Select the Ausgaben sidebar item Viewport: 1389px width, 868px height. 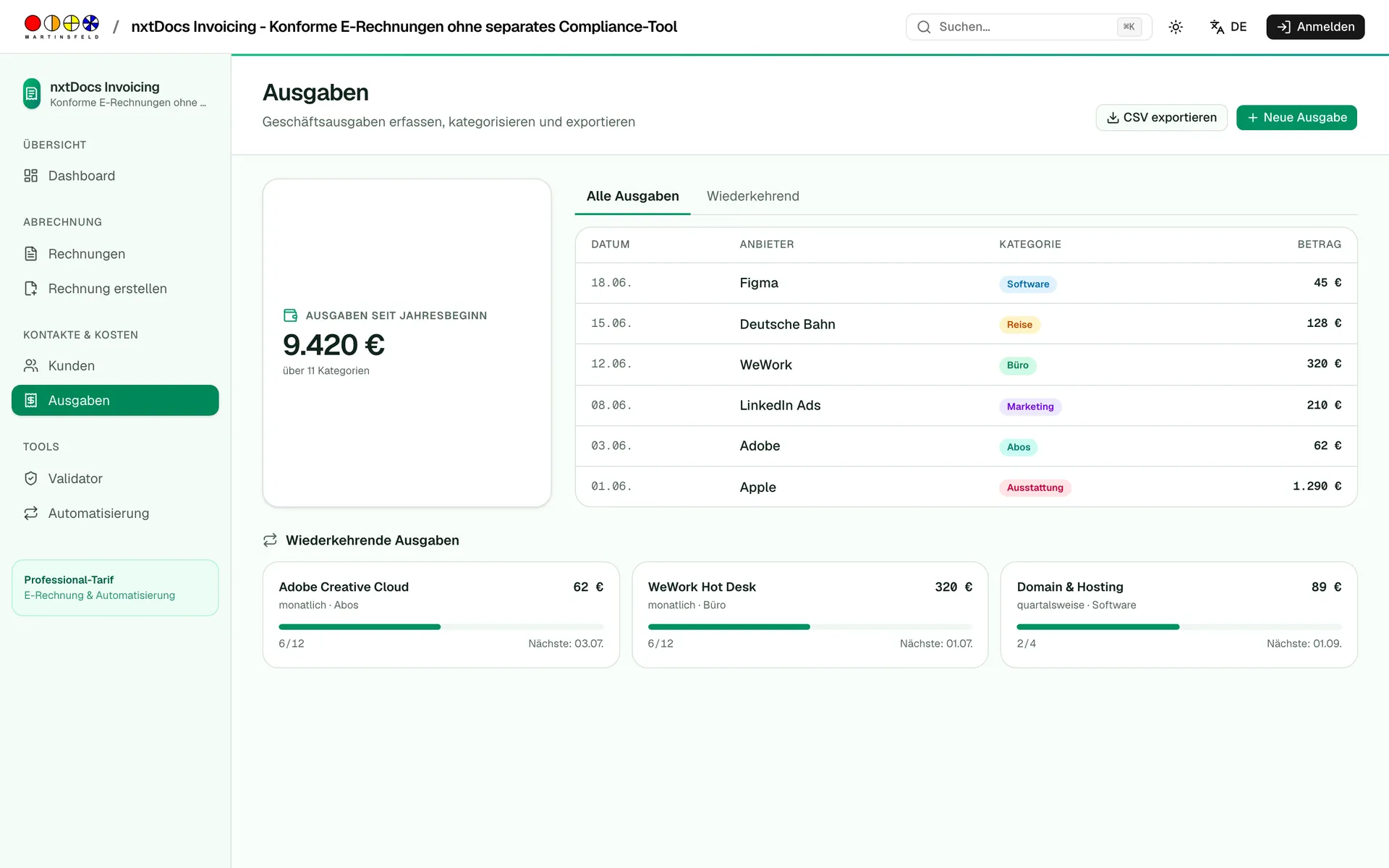tap(115, 401)
